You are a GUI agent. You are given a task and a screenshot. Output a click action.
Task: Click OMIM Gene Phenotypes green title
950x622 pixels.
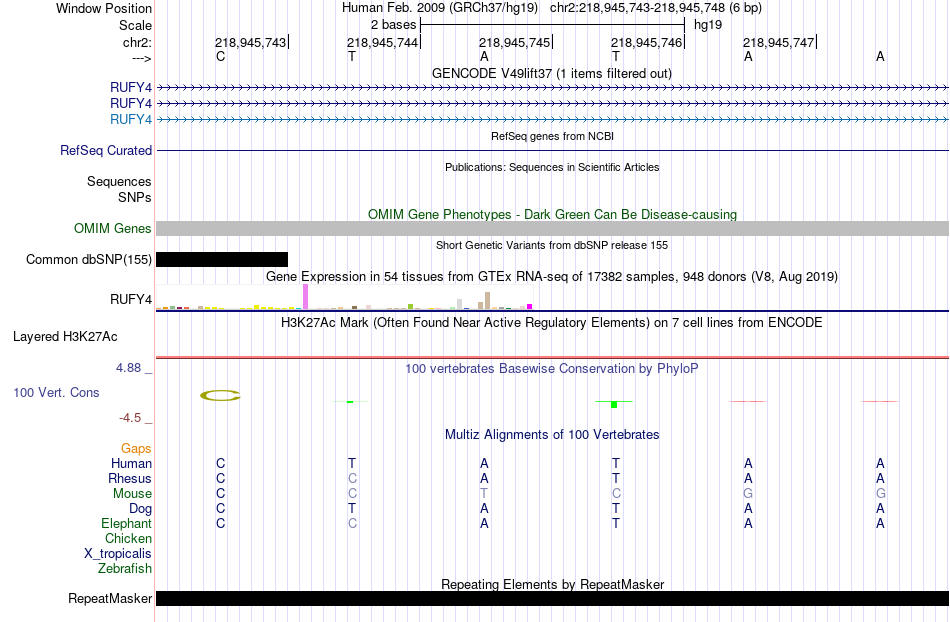coord(552,214)
